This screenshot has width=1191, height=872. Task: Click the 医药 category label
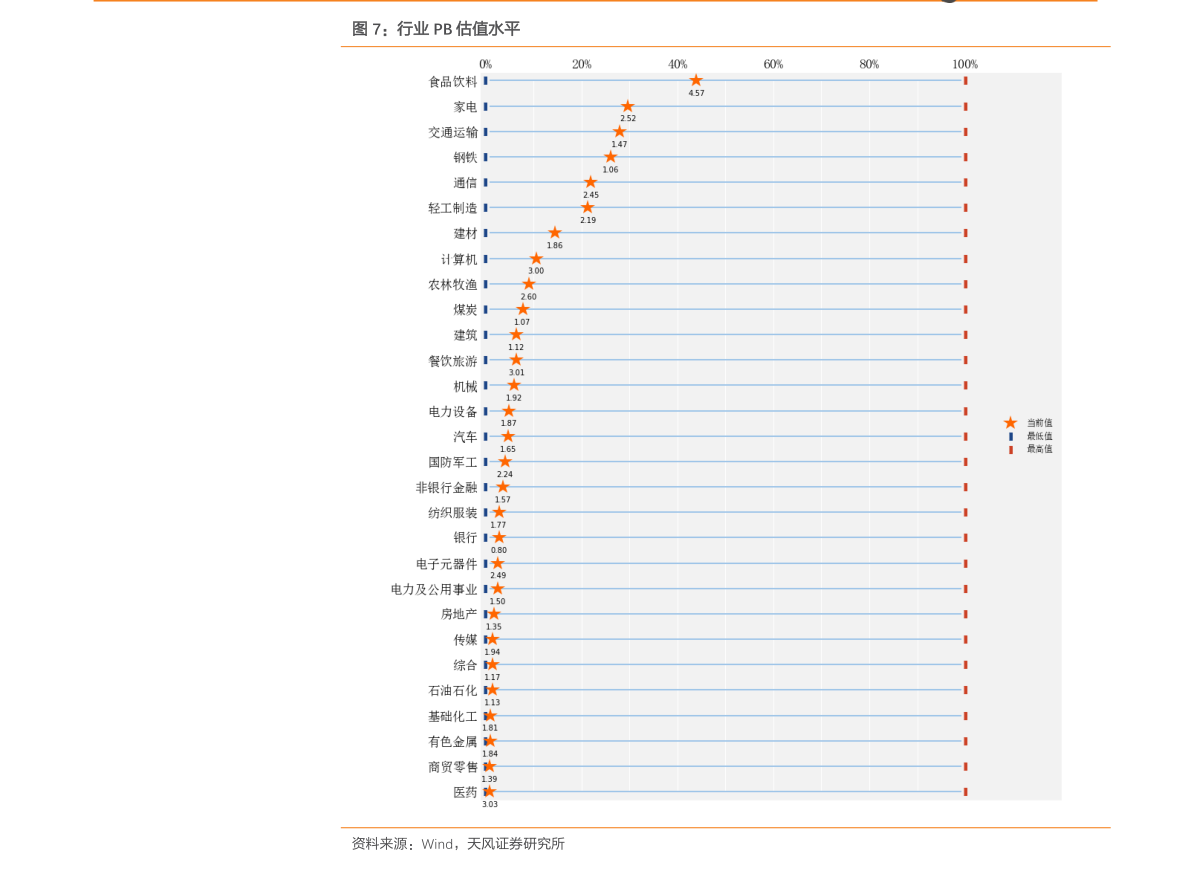pyautogui.click(x=465, y=792)
